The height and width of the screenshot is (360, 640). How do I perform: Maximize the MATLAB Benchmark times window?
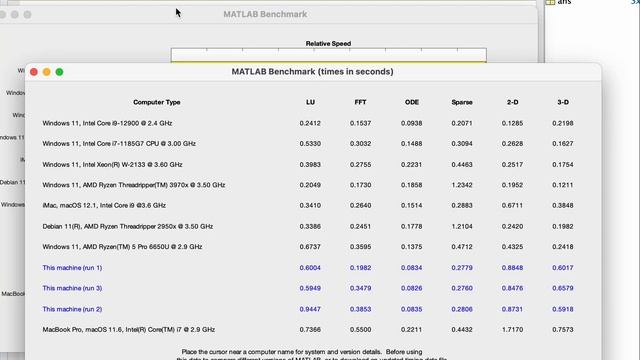tap(59, 72)
